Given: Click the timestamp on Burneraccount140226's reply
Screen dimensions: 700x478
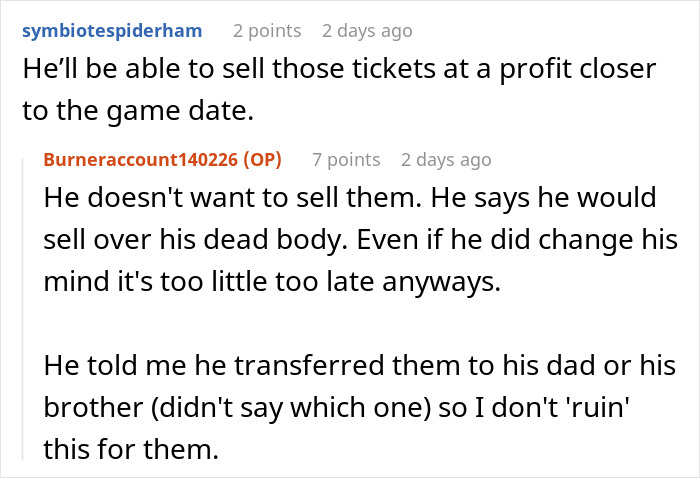Looking at the screenshot, I should (446, 160).
